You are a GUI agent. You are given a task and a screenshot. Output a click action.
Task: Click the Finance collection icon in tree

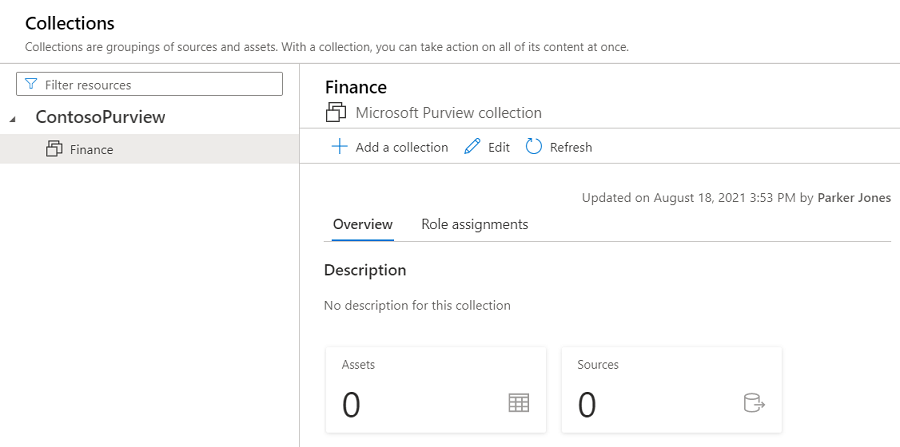pyautogui.click(x=55, y=149)
